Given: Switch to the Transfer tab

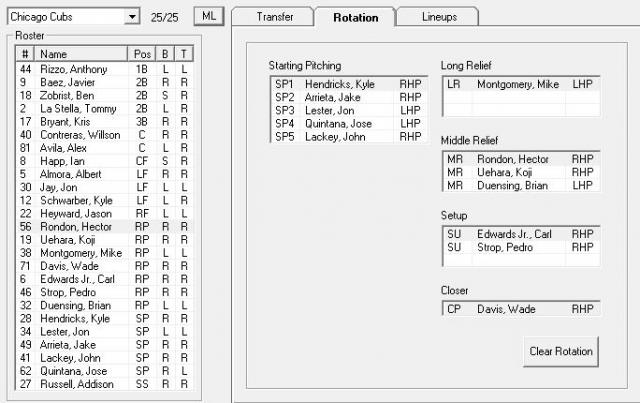Looking at the screenshot, I should pyautogui.click(x=273, y=17).
